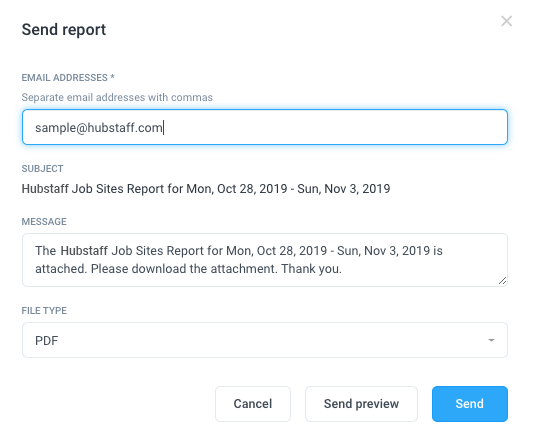Screen dimensions: 533x447
Task: Open the PDF file type dropdown
Action: click(x=265, y=340)
